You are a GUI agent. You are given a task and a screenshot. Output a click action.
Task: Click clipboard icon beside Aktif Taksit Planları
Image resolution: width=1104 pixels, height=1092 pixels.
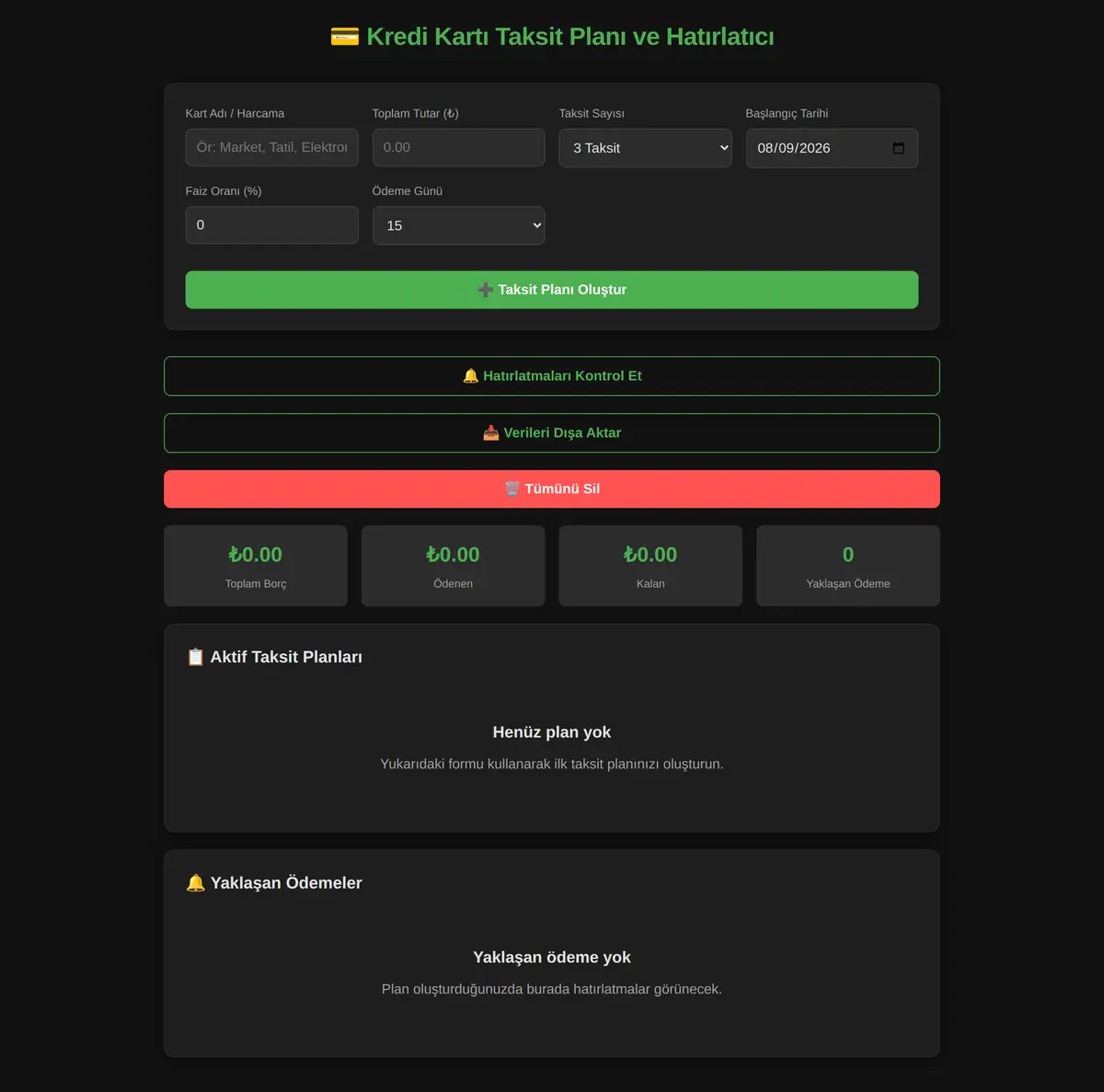coord(195,657)
